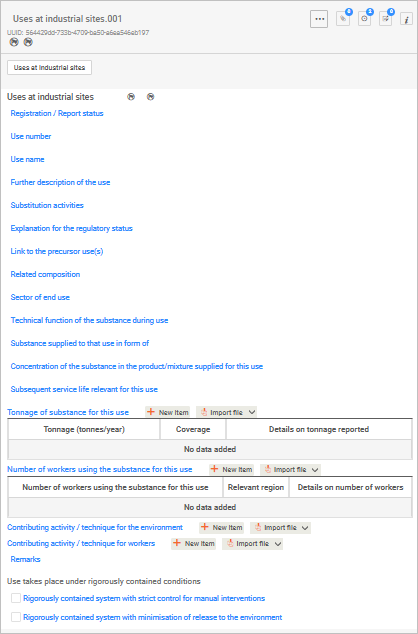This screenshot has width=418, height=634.
Task: Open 'Registration / Report status' field
Action: tap(57, 113)
